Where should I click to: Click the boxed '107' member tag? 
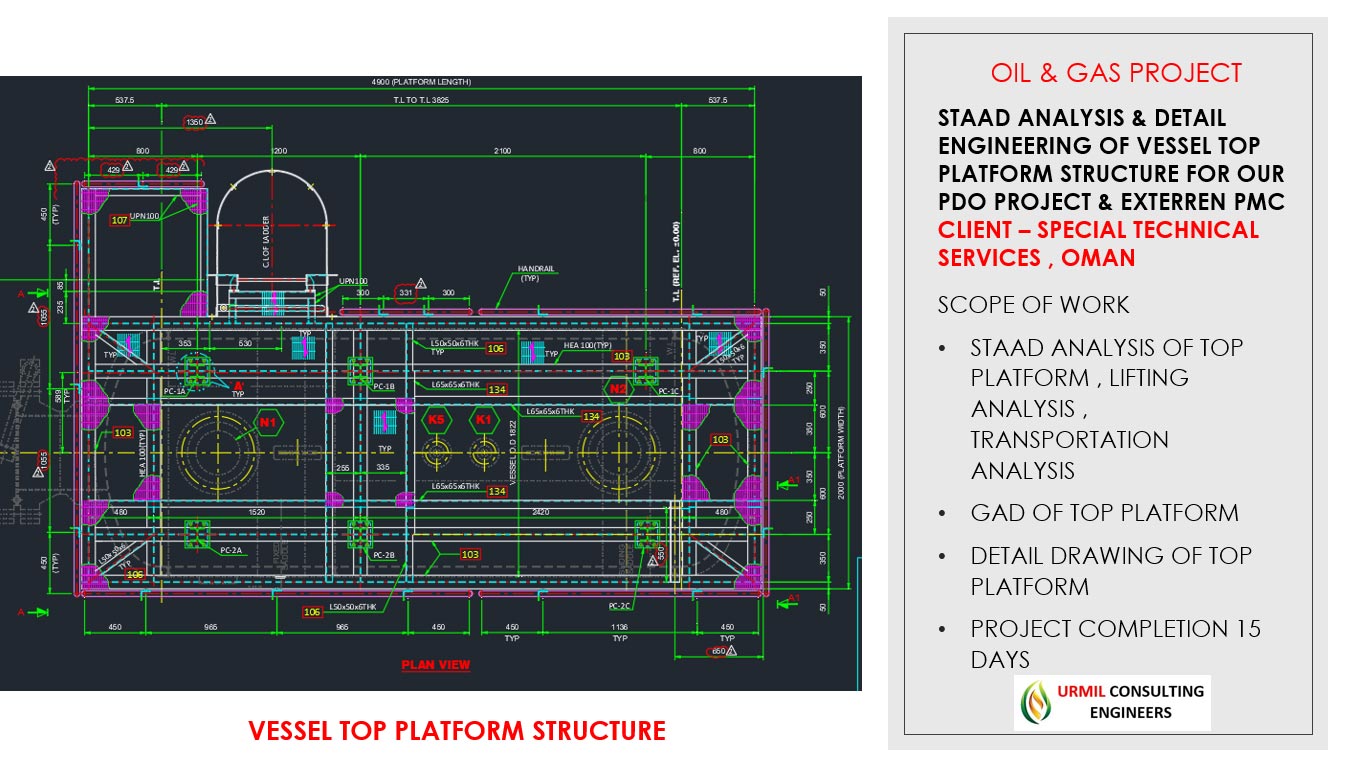tap(119, 219)
